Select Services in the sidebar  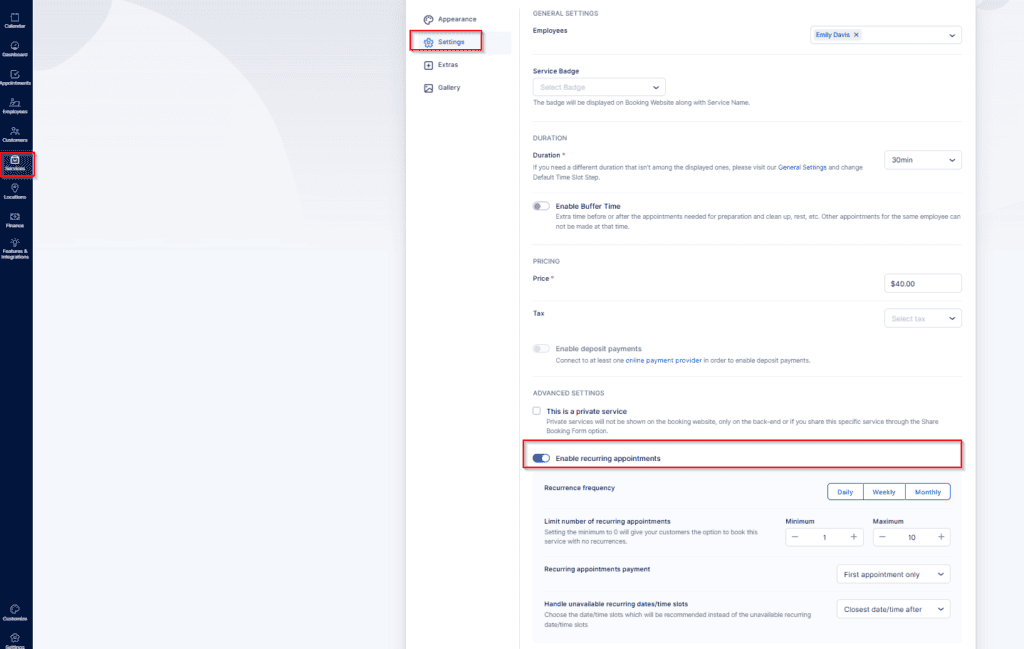(15, 163)
